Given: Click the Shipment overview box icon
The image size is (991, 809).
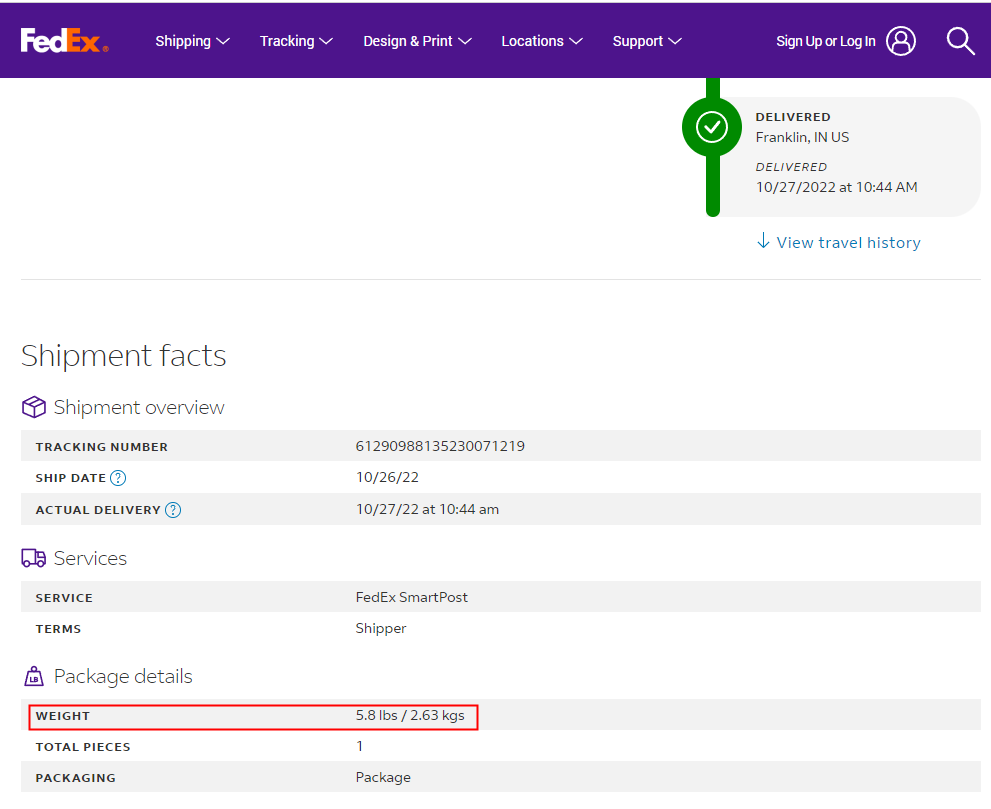Looking at the screenshot, I should pos(34,407).
